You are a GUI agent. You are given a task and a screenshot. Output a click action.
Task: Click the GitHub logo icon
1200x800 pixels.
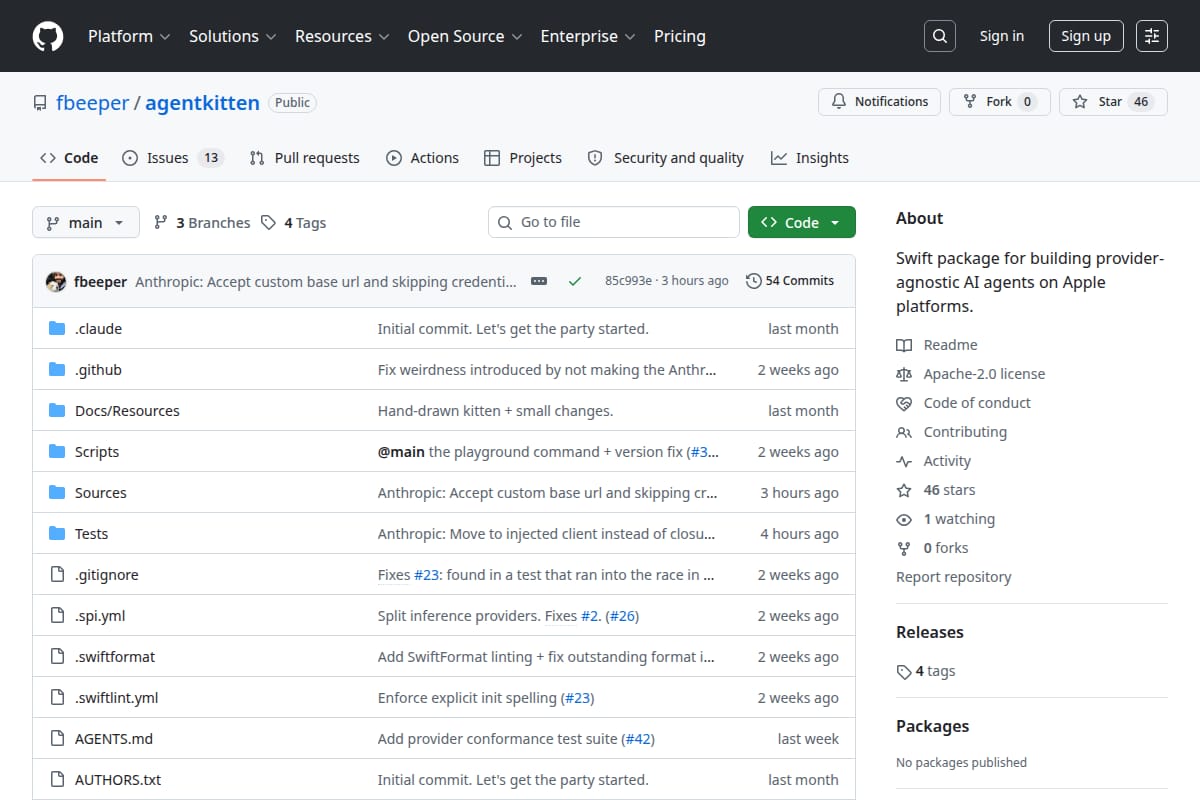click(47, 36)
